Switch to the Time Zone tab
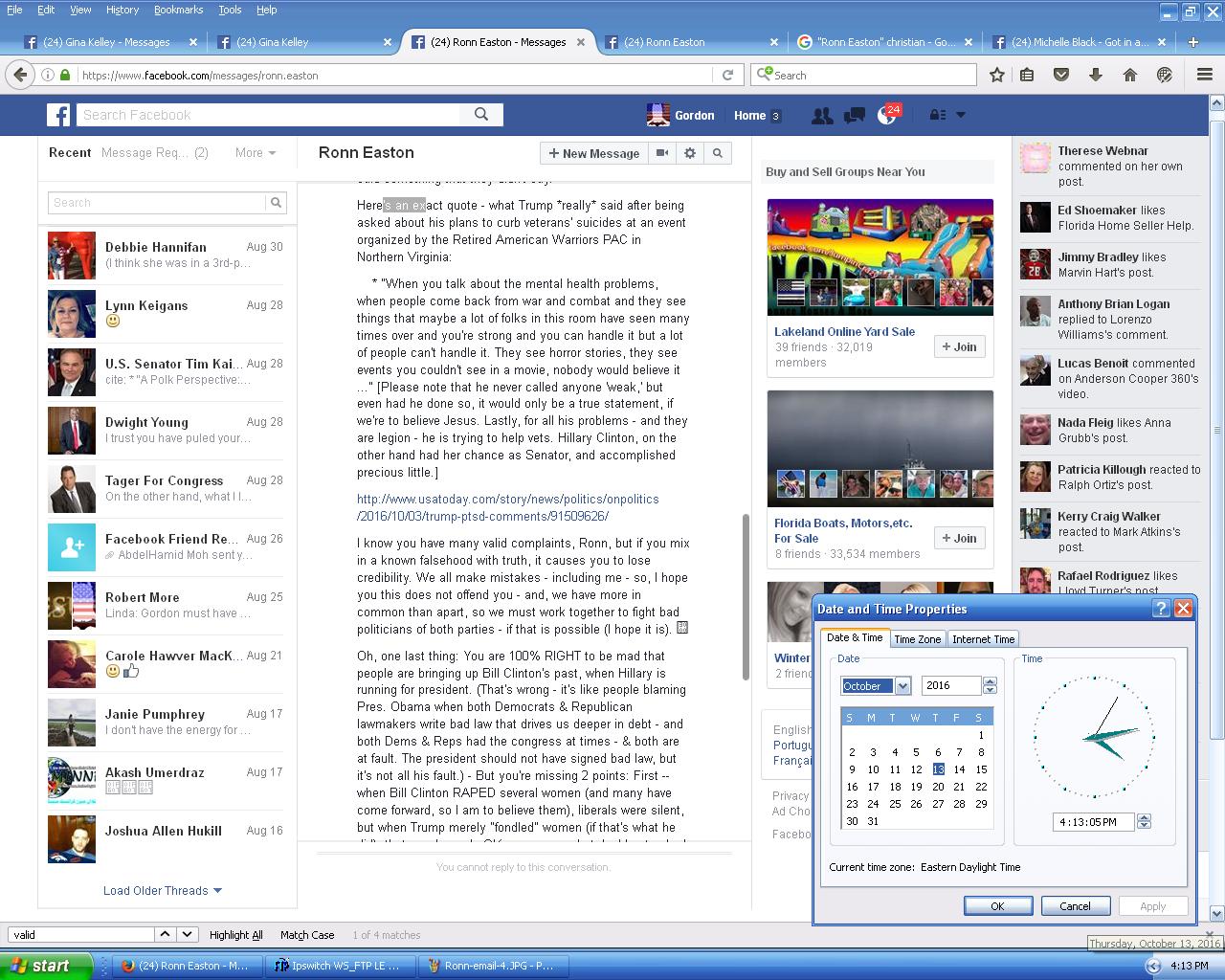 click(917, 639)
